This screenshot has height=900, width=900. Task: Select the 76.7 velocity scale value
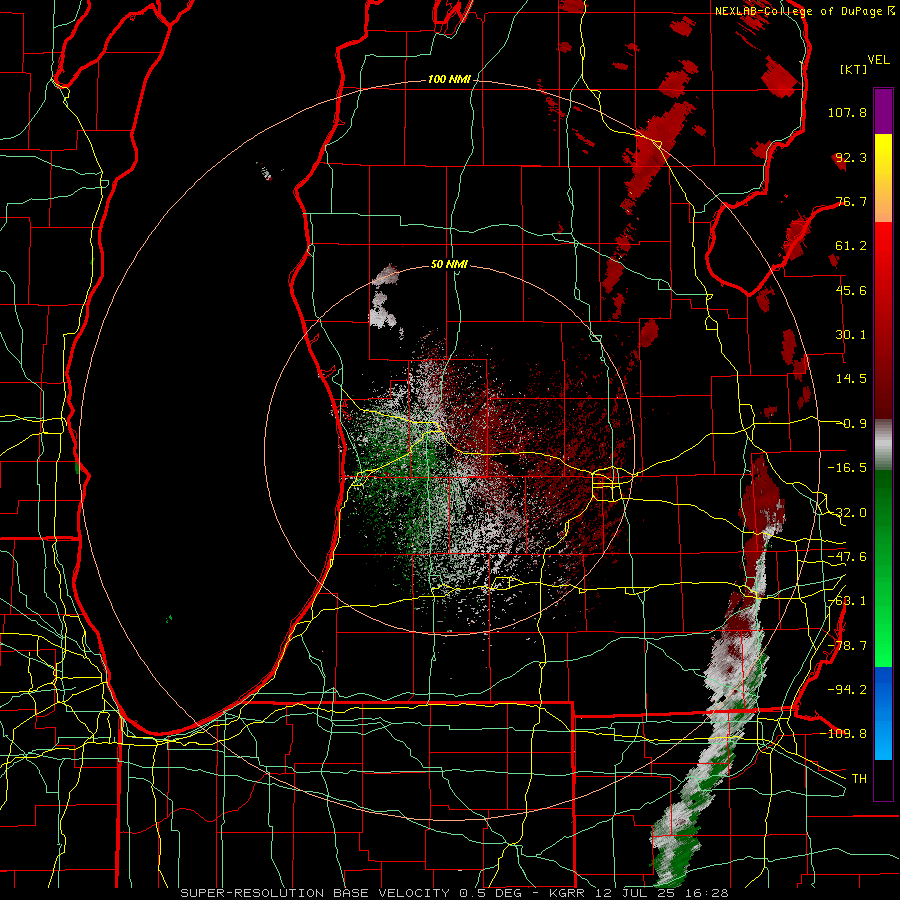click(x=851, y=201)
